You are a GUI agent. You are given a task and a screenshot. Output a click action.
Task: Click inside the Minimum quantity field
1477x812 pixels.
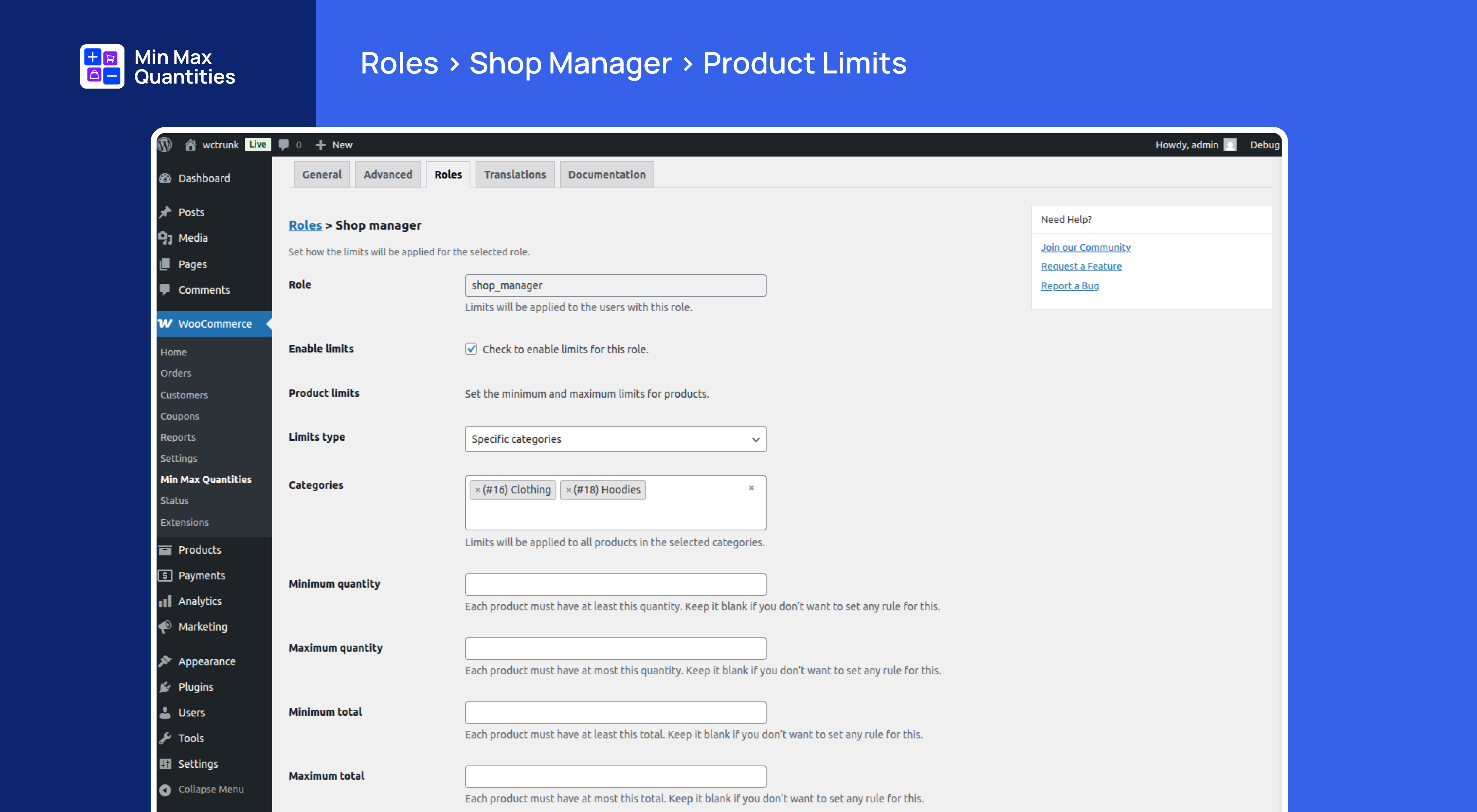click(615, 584)
